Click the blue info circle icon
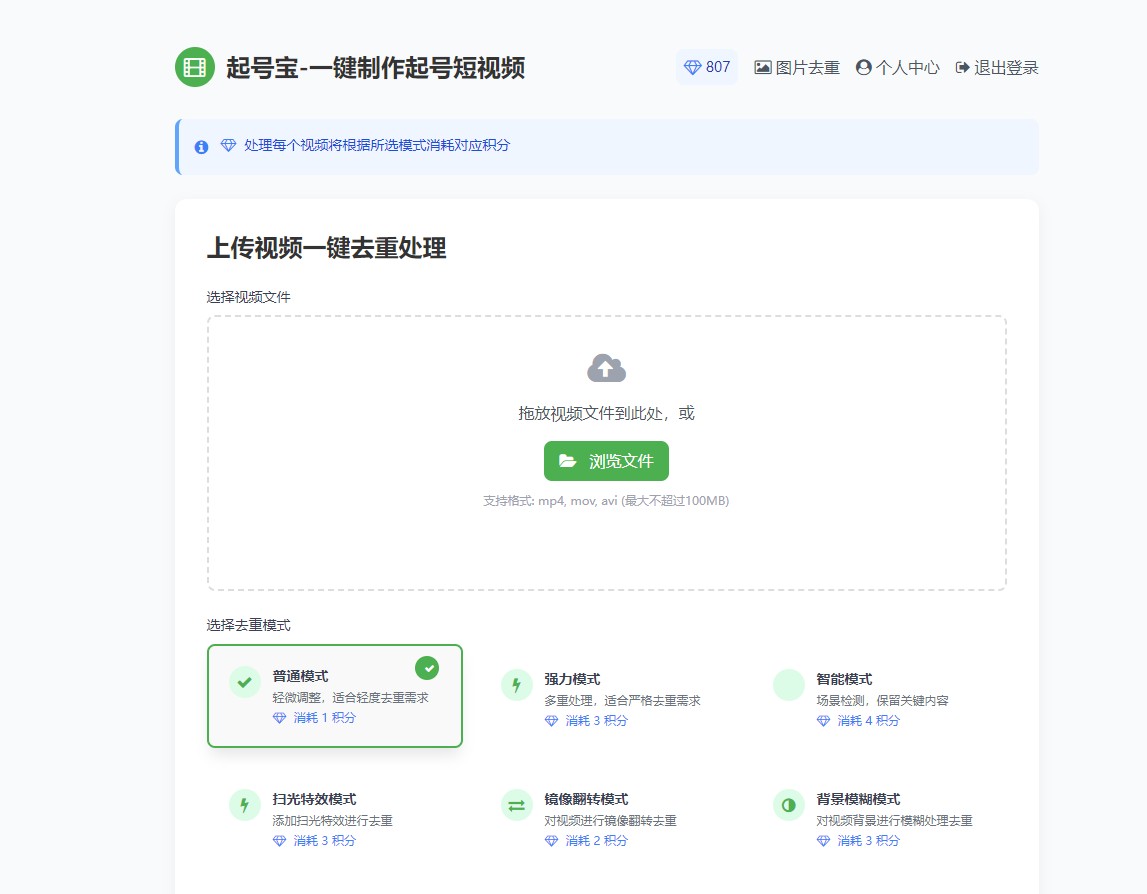Screen dimensions: 1147x894 (201, 147)
